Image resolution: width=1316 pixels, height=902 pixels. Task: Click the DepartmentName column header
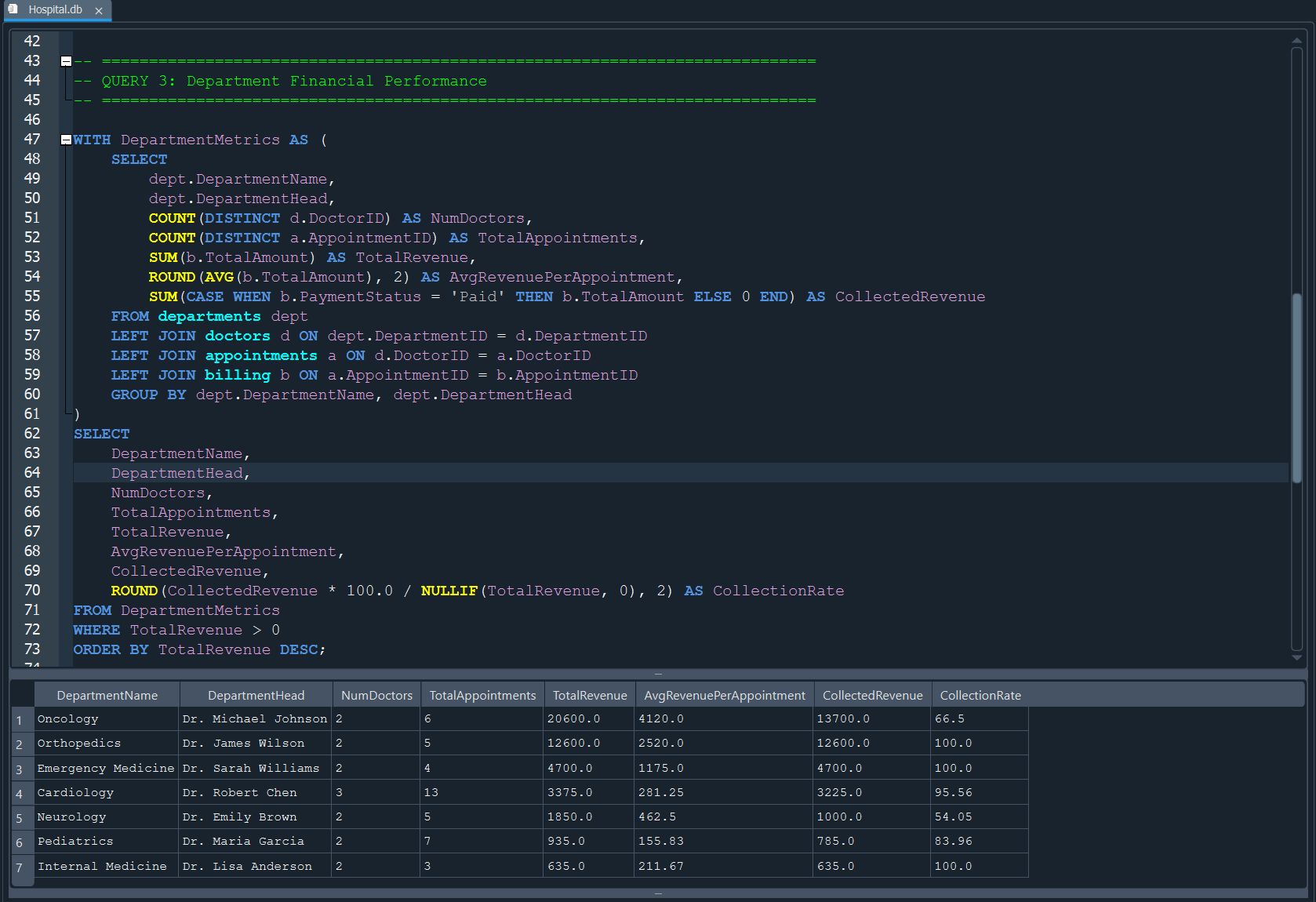point(107,695)
